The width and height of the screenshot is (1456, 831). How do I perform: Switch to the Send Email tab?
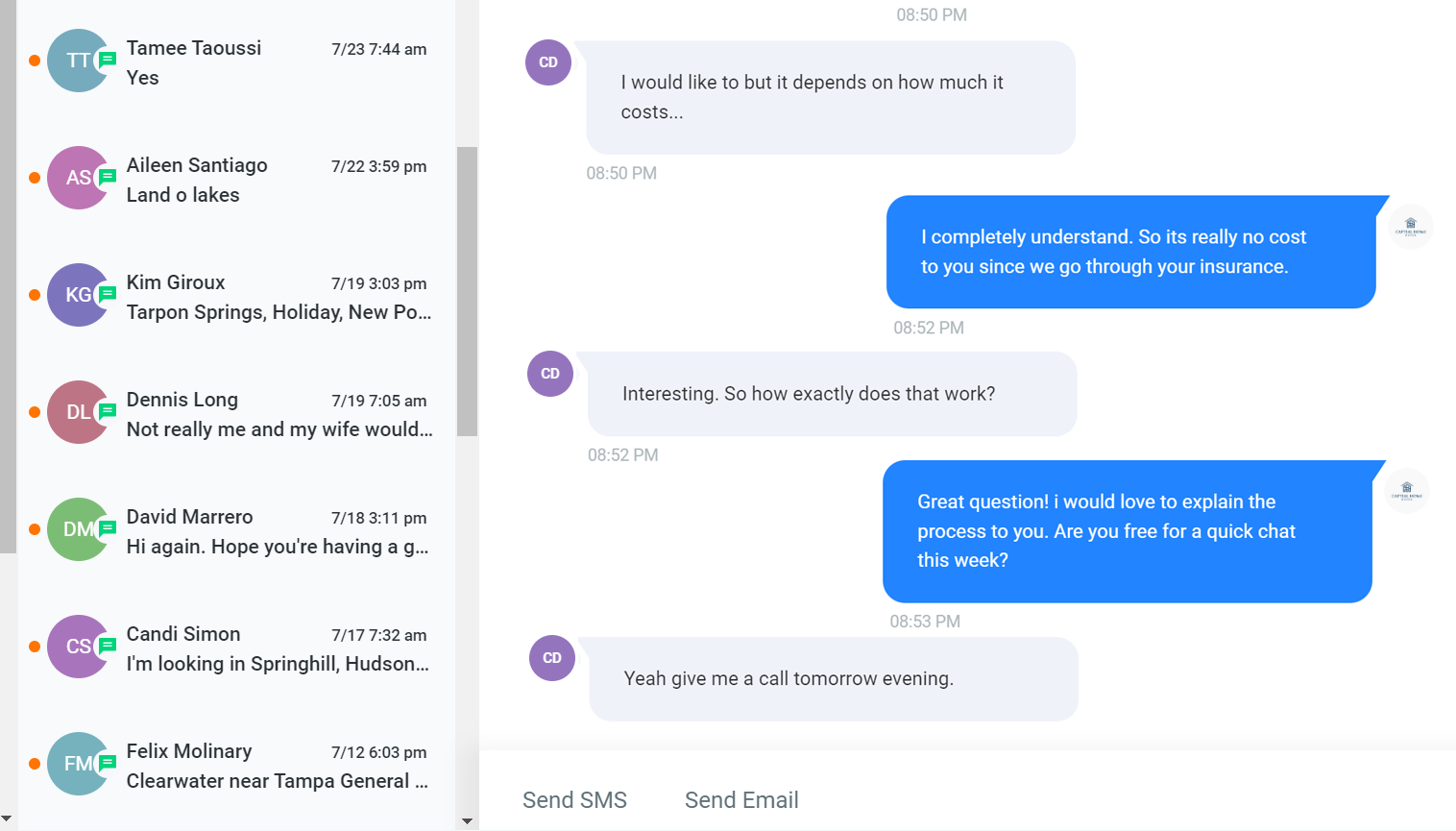tap(741, 799)
